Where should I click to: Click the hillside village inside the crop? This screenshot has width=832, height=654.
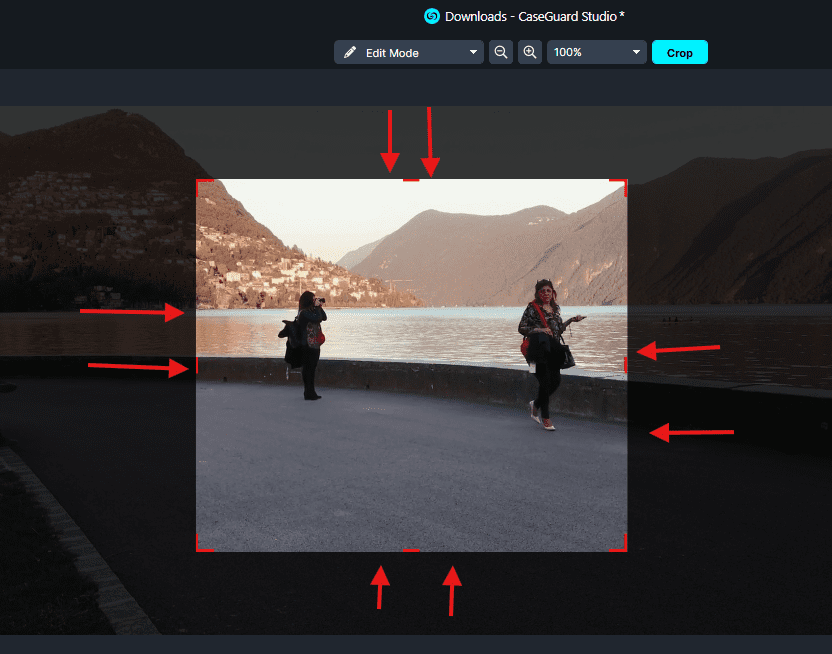270,268
